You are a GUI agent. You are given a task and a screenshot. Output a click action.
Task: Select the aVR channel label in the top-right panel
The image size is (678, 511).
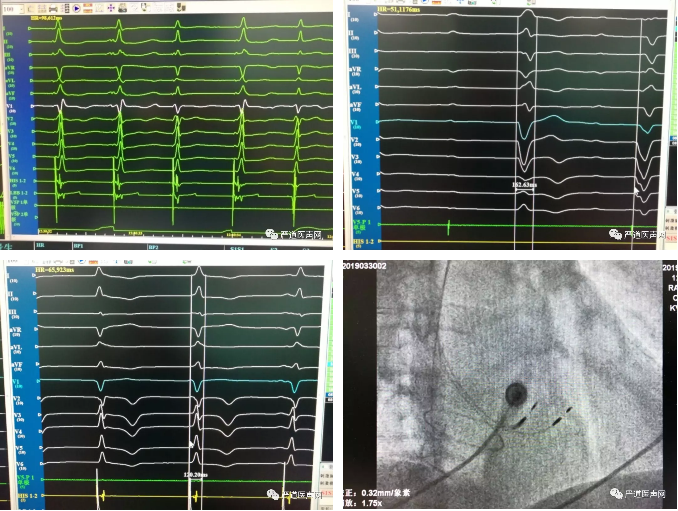[354, 70]
